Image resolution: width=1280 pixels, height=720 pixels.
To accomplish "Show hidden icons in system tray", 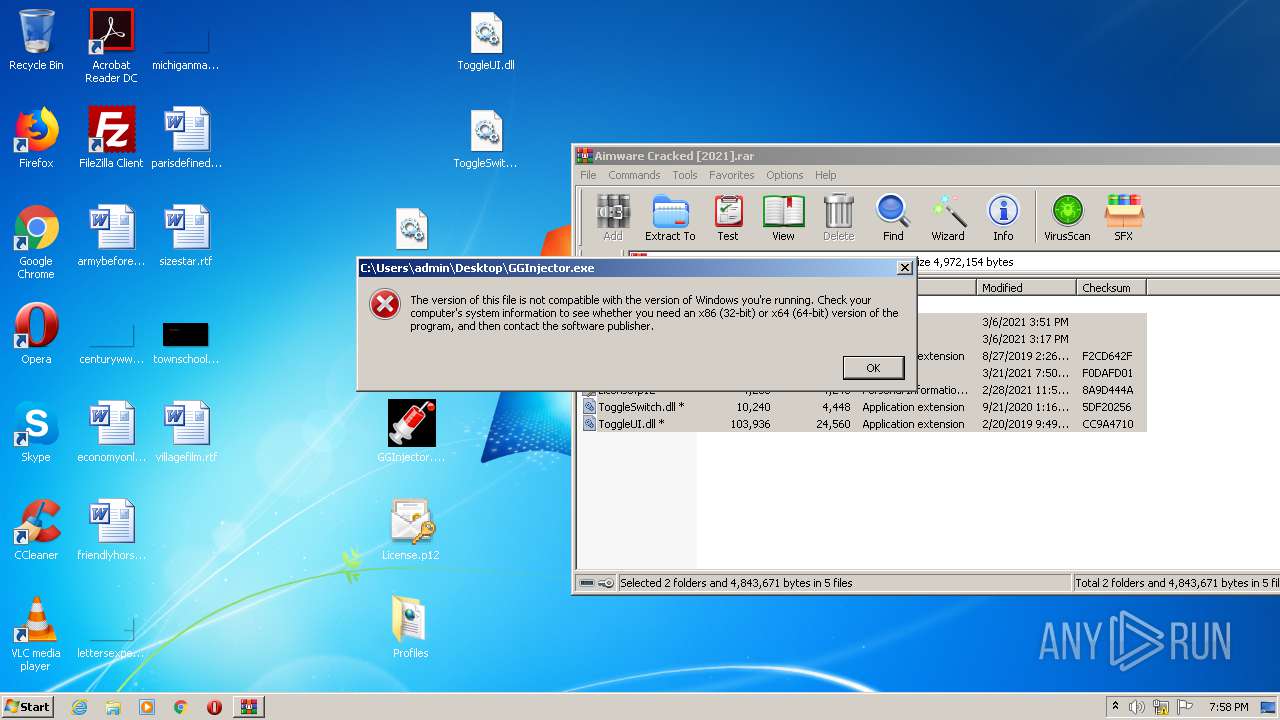I will (x=1115, y=707).
